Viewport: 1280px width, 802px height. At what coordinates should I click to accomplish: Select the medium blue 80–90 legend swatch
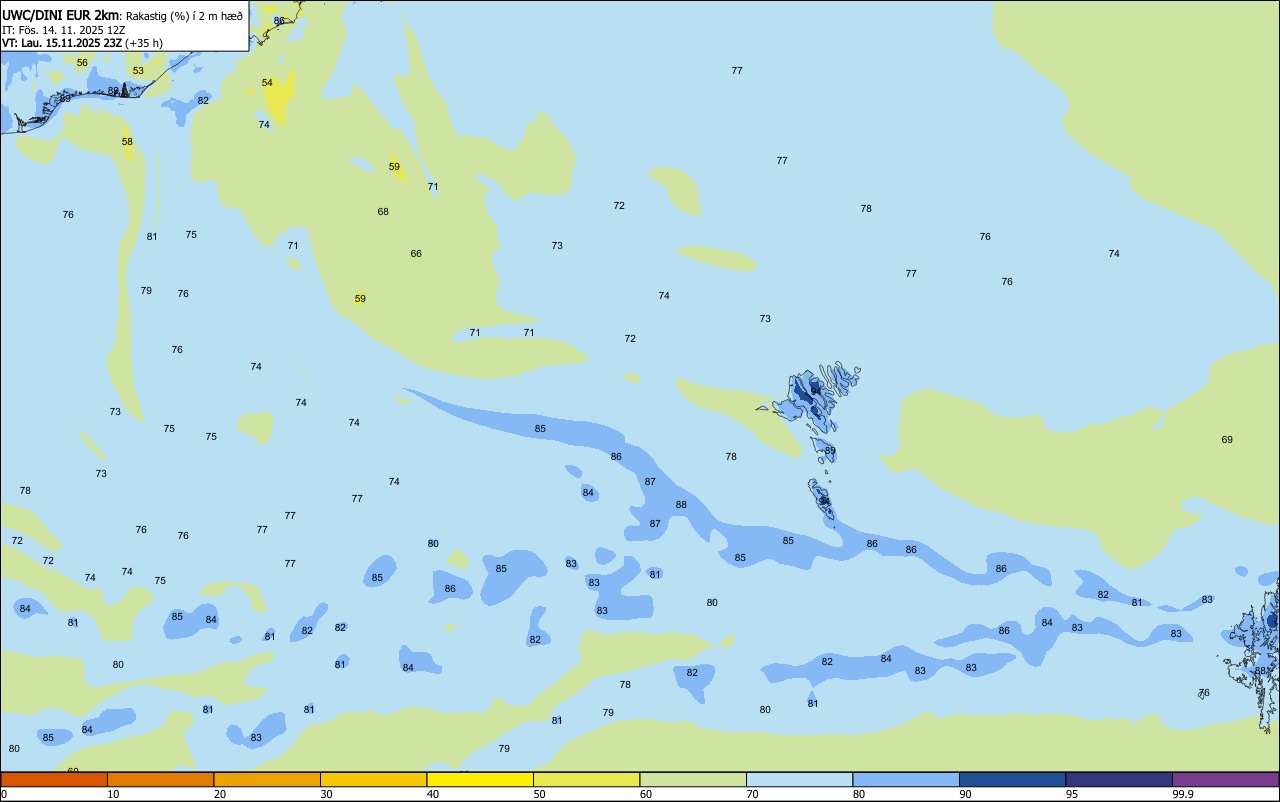[906, 779]
